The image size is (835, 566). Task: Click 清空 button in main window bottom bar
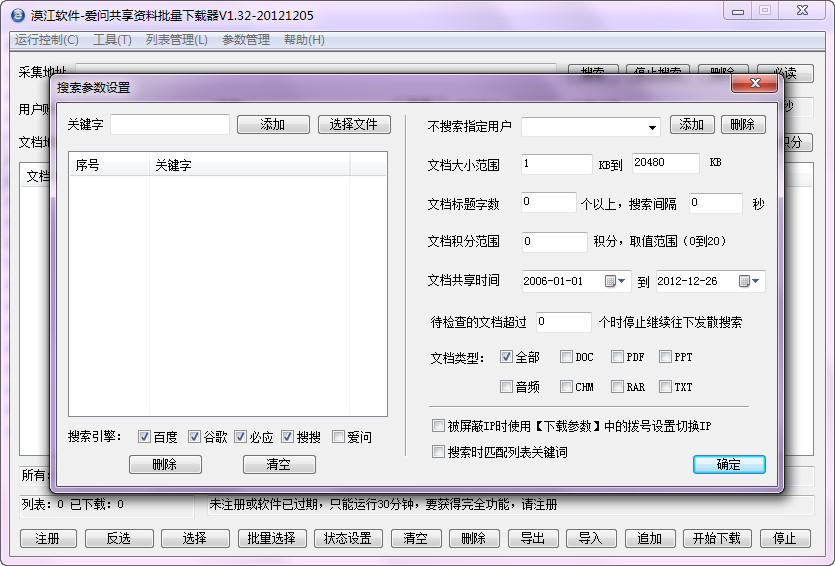(416, 538)
